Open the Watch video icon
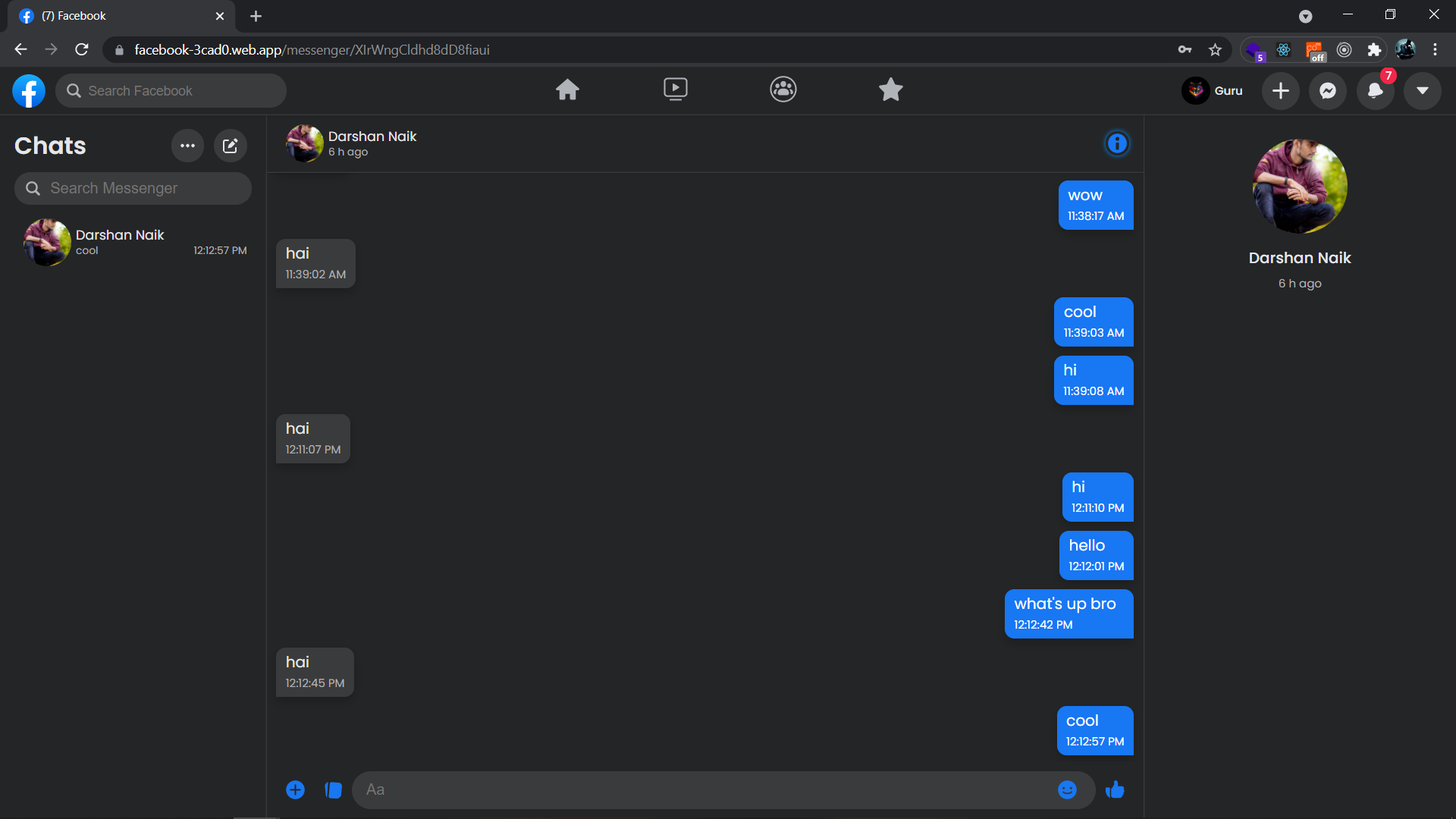 (675, 89)
